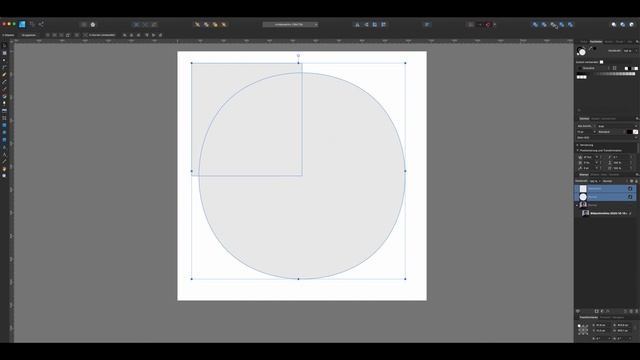Click the transform anchor point selector

tap(583, 329)
